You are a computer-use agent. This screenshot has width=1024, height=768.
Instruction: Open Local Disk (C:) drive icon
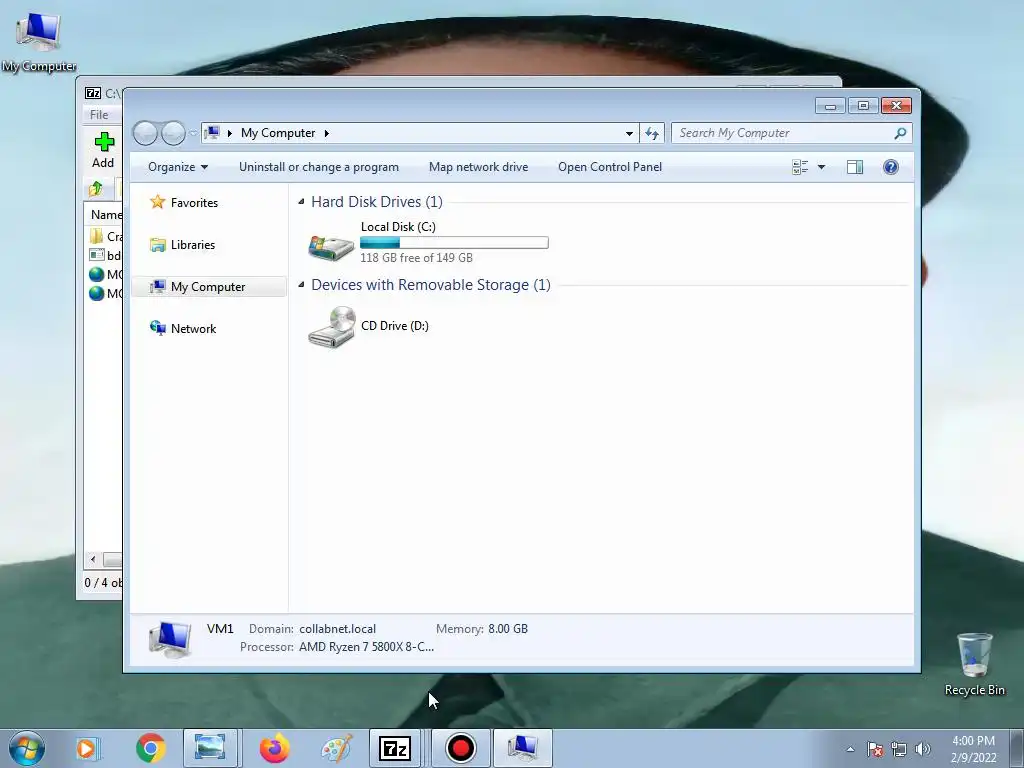331,248
